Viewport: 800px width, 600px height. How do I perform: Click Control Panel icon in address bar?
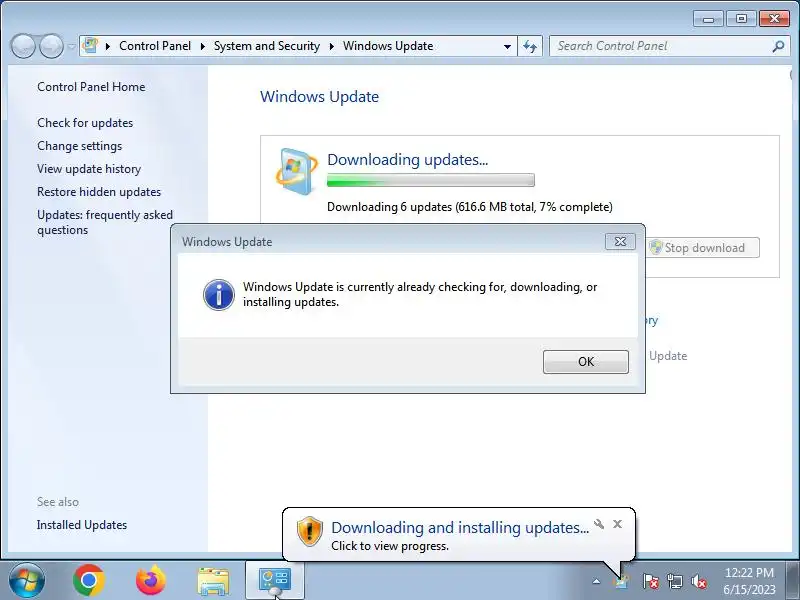tap(90, 45)
